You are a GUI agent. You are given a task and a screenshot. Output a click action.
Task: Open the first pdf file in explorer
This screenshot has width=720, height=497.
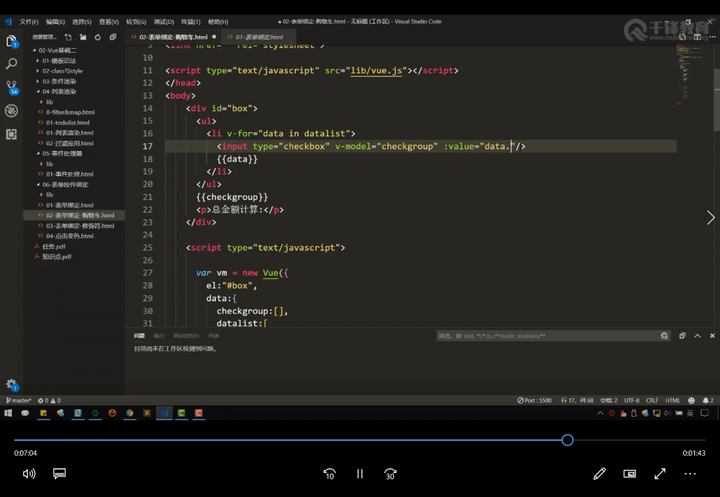click(x=54, y=247)
